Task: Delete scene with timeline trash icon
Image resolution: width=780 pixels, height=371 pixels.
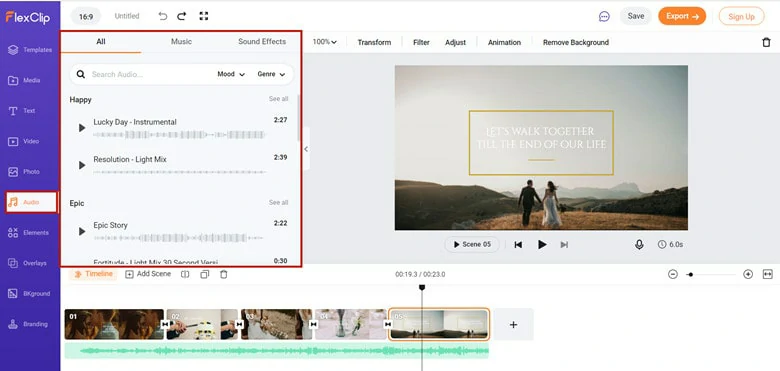Action: (224, 274)
